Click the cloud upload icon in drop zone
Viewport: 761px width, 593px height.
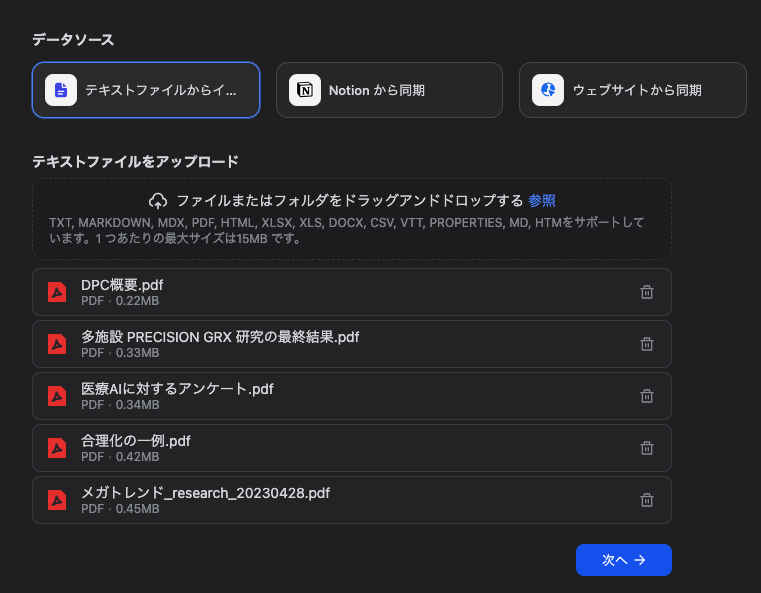tap(158, 200)
